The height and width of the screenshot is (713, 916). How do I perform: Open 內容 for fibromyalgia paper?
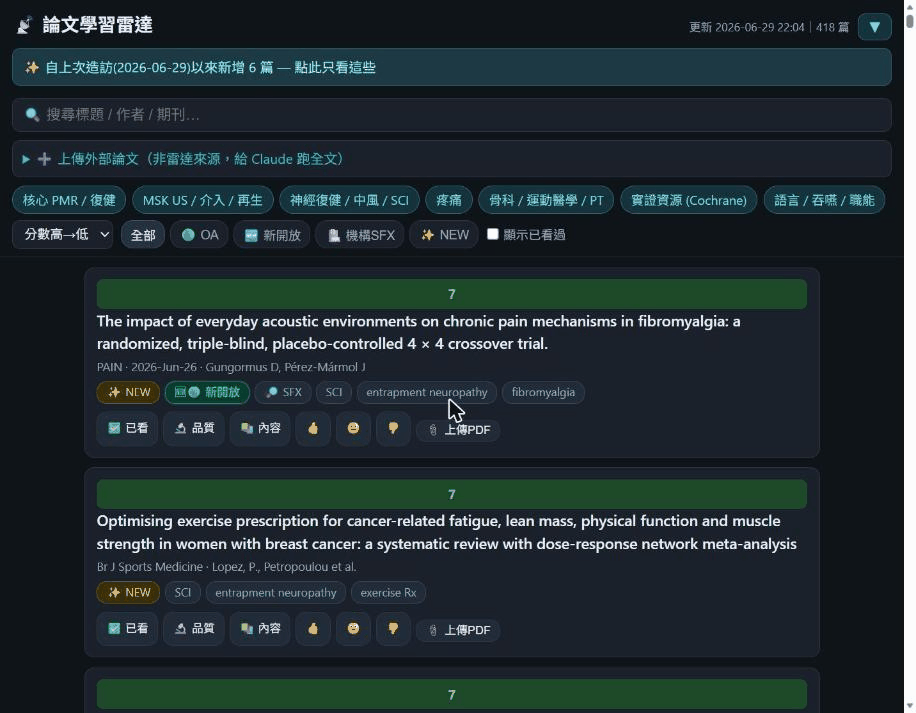tap(261, 429)
